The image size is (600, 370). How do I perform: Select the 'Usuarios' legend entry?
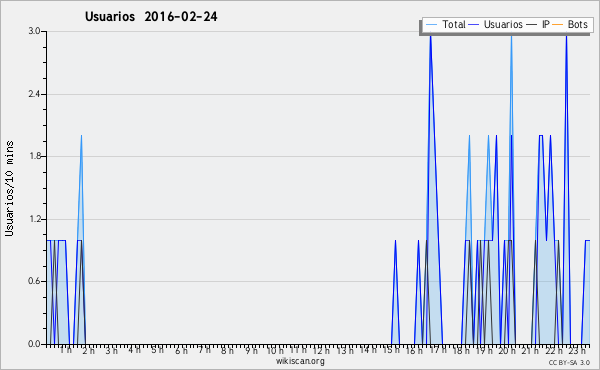(x=503, y=24)
